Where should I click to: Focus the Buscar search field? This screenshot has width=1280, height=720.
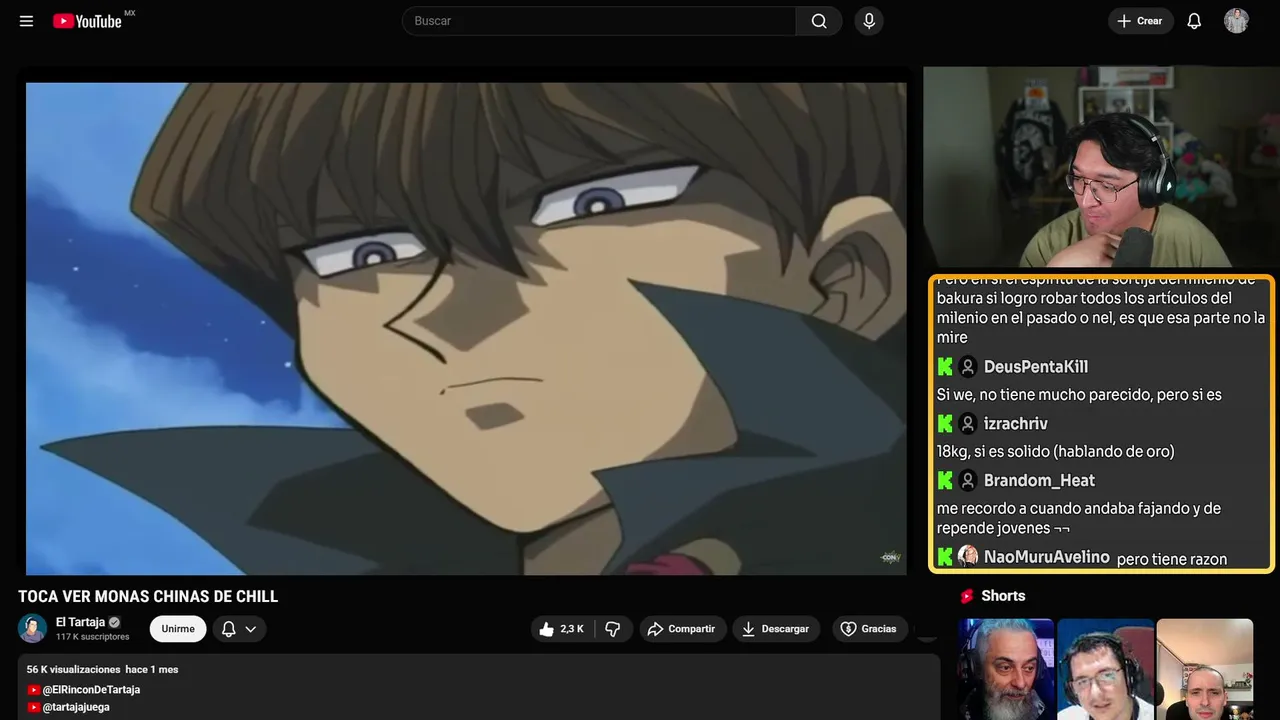[x=599, y=21]
